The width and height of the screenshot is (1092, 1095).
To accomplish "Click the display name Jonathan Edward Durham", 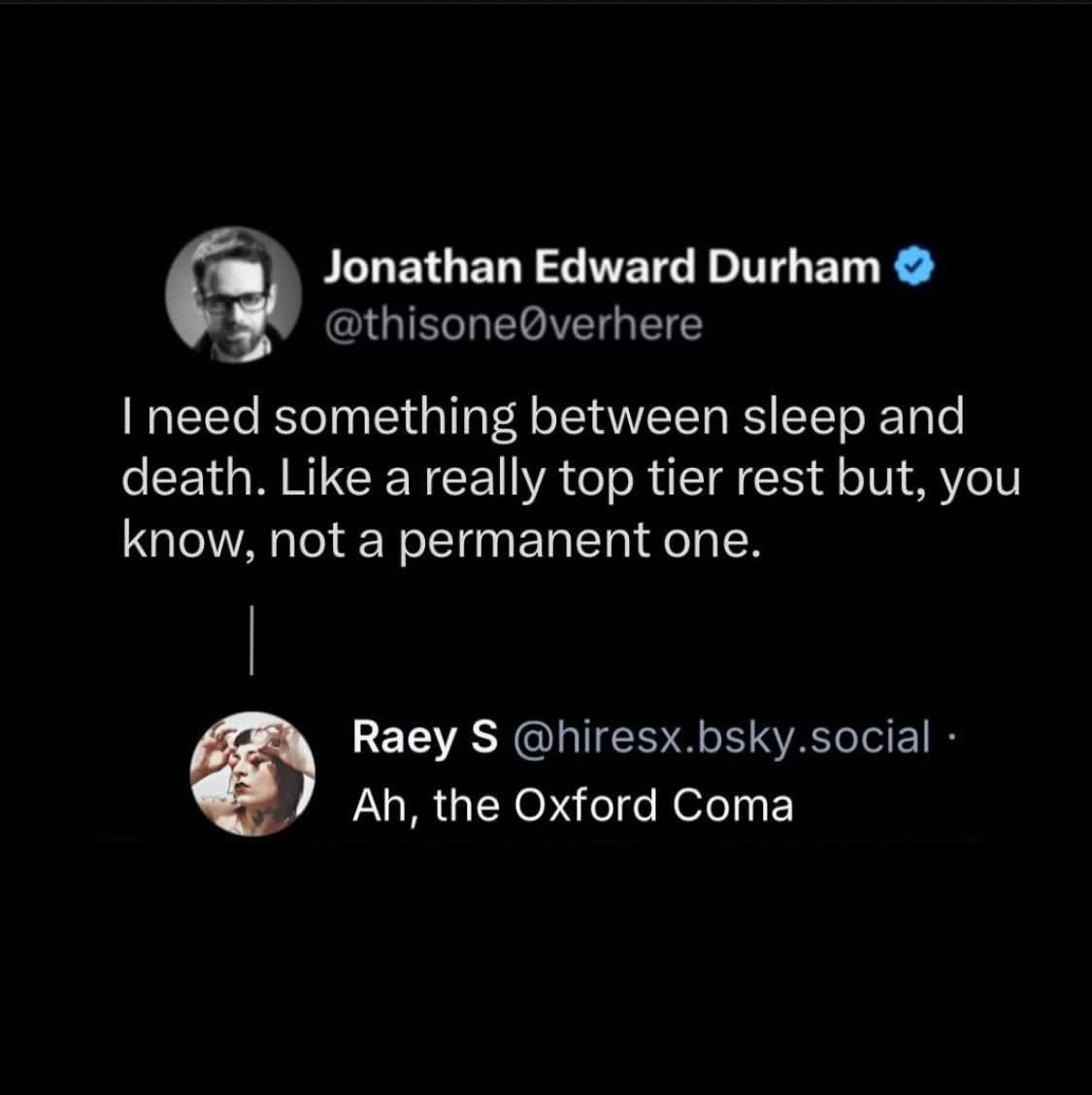I will (x=601, y=267).
